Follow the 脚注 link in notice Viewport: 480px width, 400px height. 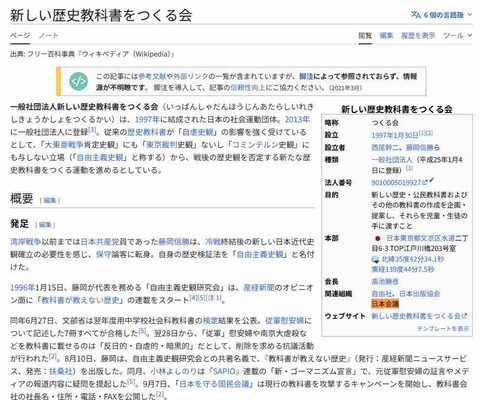click(306, 76)
